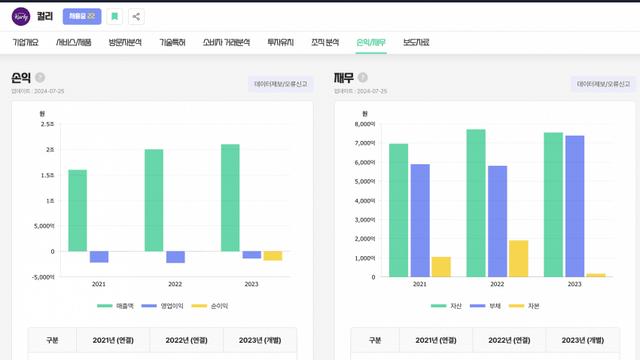Click the 2023 green asset bar in 재무 chart
The height and width of the screenshot is (360, 640).
click(x=553, y=204)
